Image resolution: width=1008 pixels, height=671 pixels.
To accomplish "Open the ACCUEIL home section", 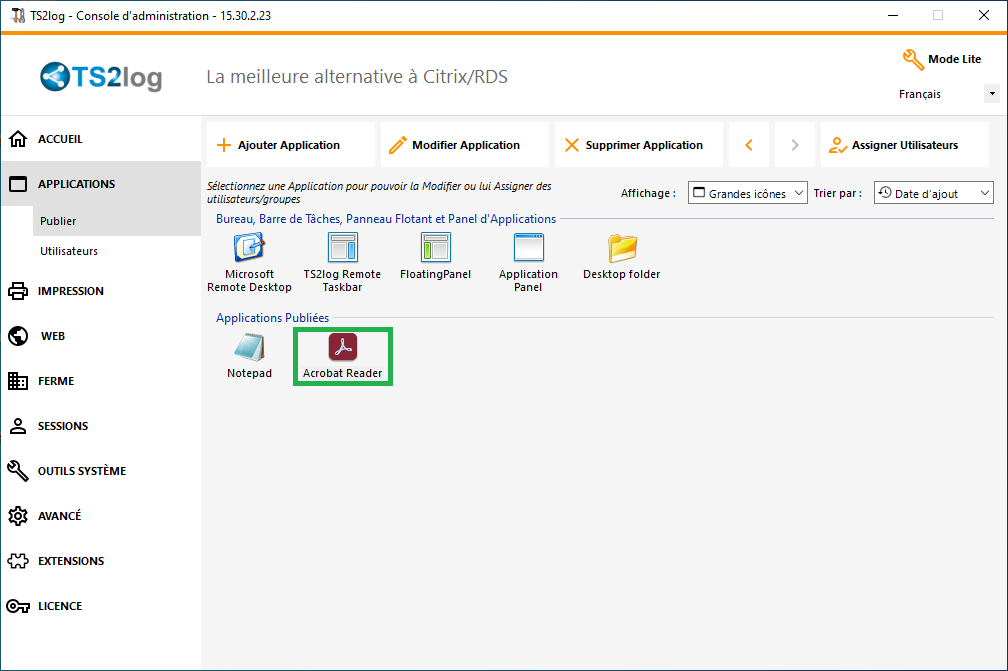I will point(101,139).
